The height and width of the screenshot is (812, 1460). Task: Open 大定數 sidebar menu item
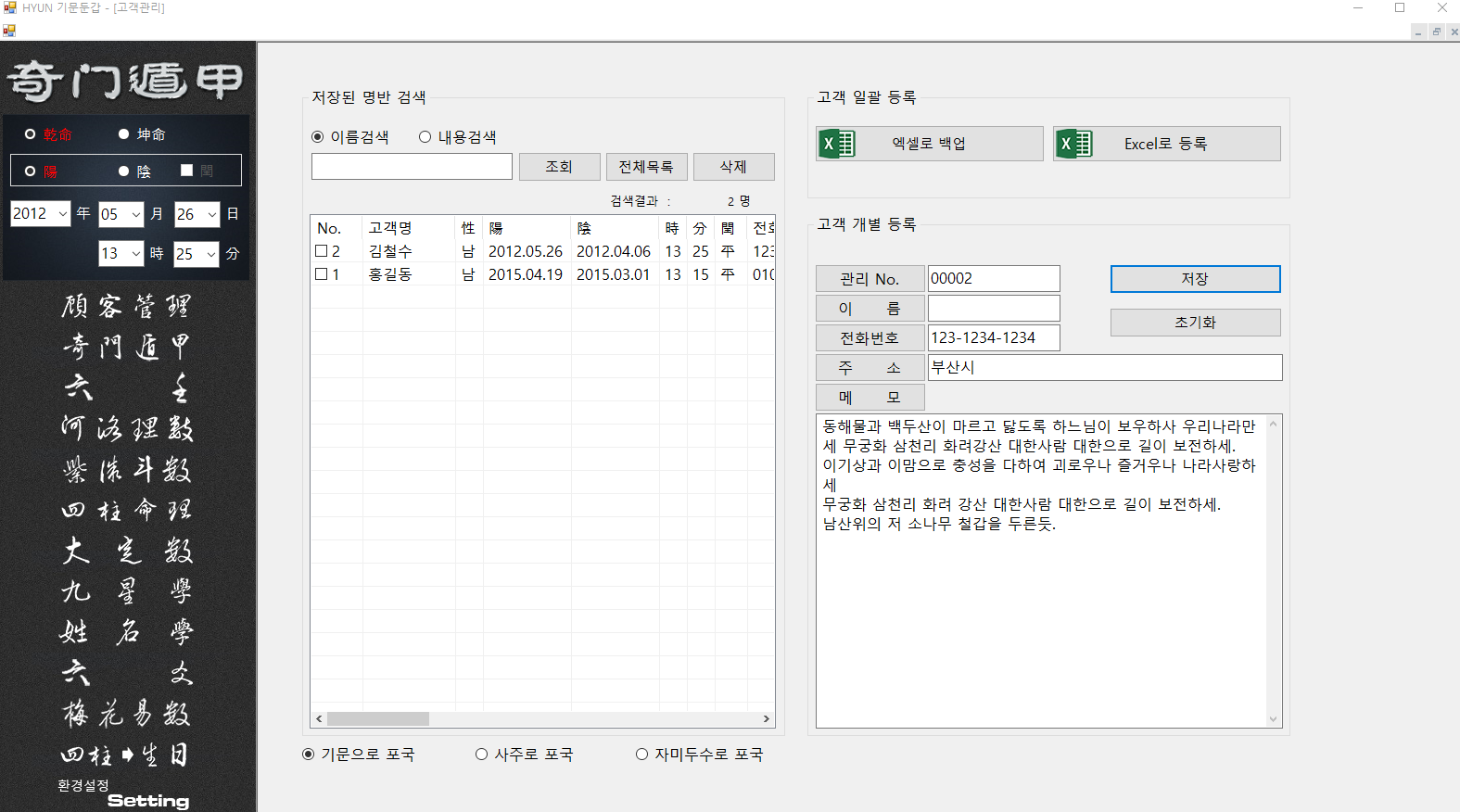coord(126,551)
